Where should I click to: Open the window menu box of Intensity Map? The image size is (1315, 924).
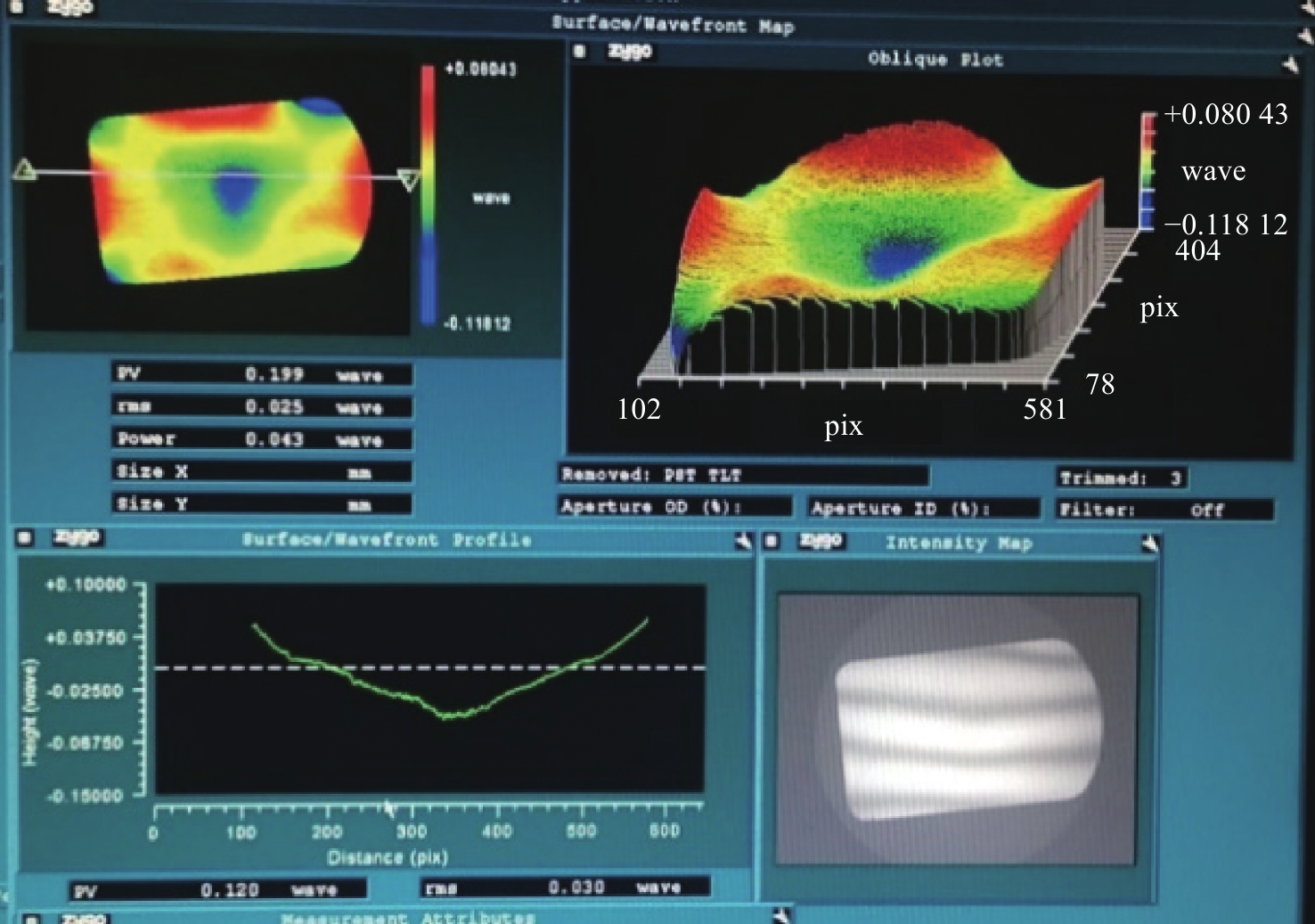pos(772,542)
